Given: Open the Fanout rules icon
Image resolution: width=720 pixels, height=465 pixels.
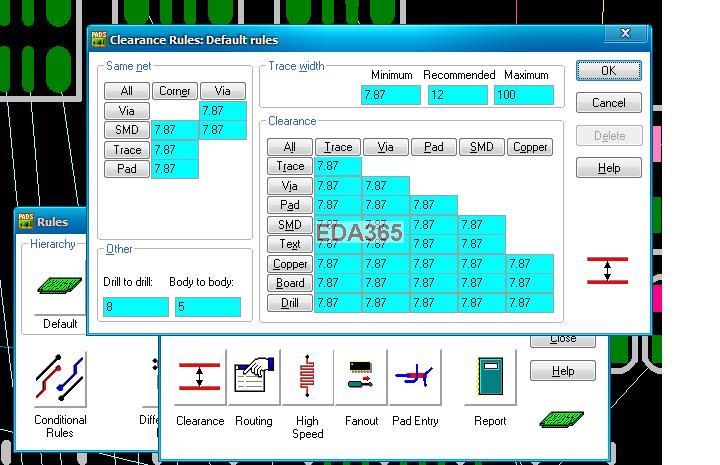Looking at the screenshot, I should (x=361, y=377).
